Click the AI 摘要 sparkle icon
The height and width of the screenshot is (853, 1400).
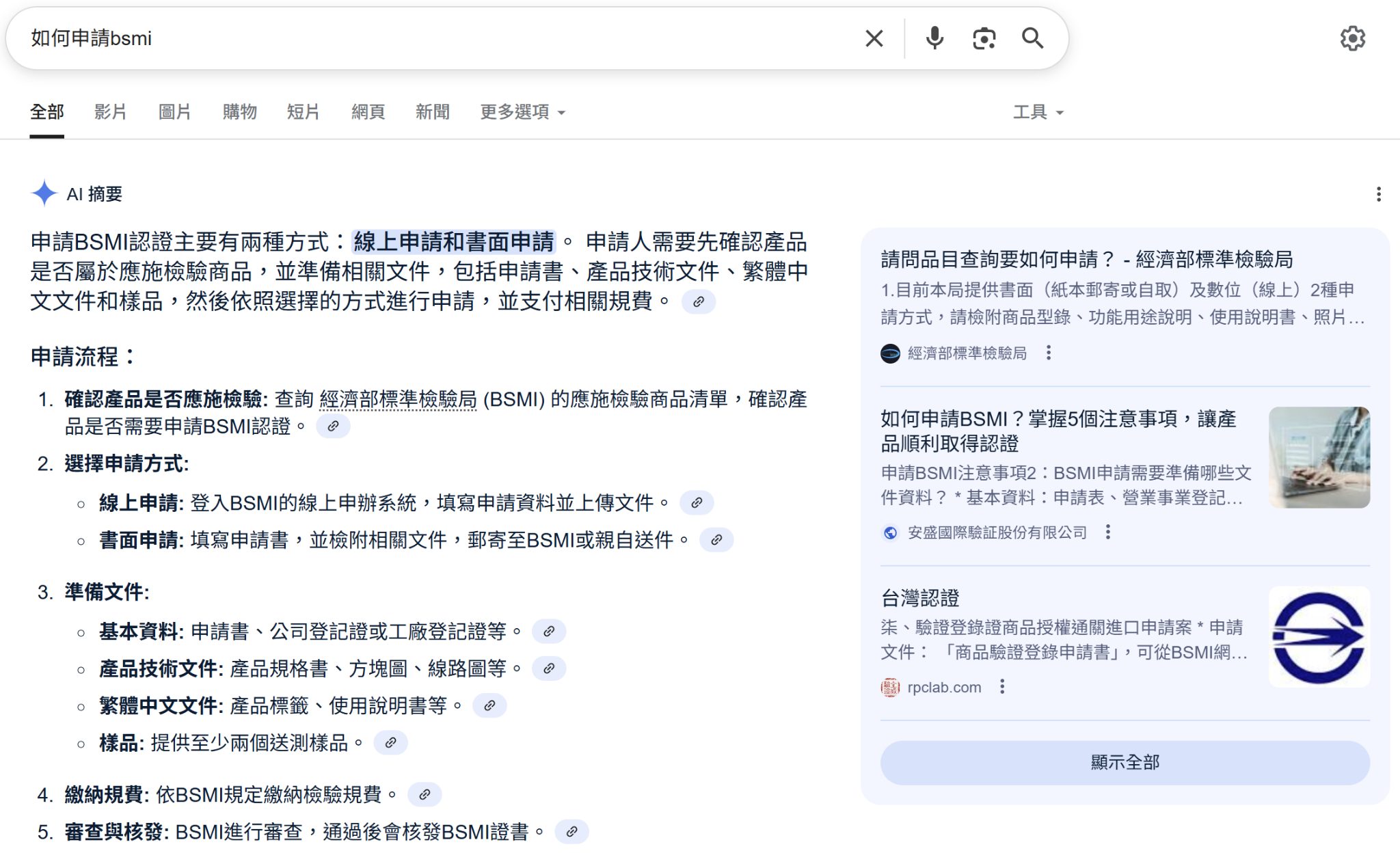pyautogui.click(x=44, y=193)
